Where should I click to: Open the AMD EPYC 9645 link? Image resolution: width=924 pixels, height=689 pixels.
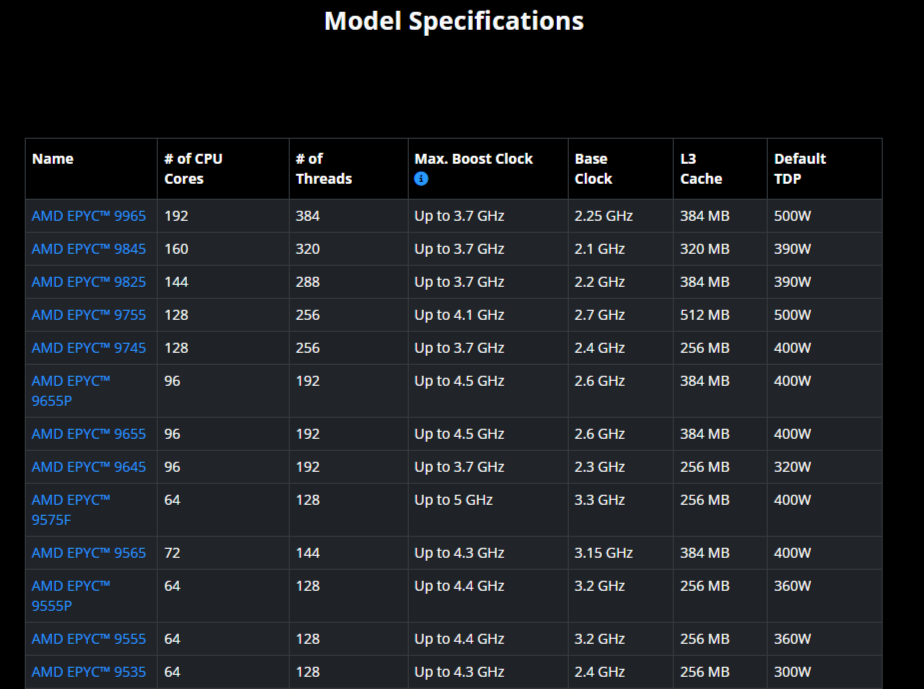click(88, 467)
